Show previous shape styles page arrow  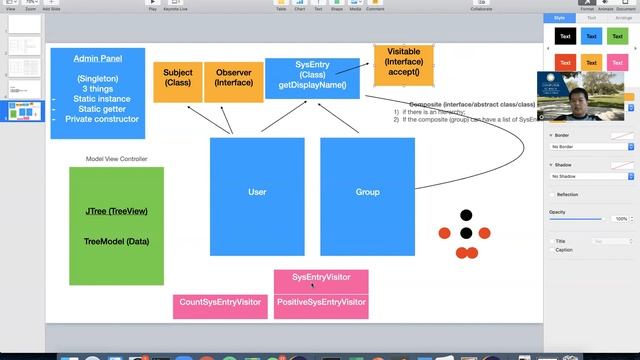[548, 49]
